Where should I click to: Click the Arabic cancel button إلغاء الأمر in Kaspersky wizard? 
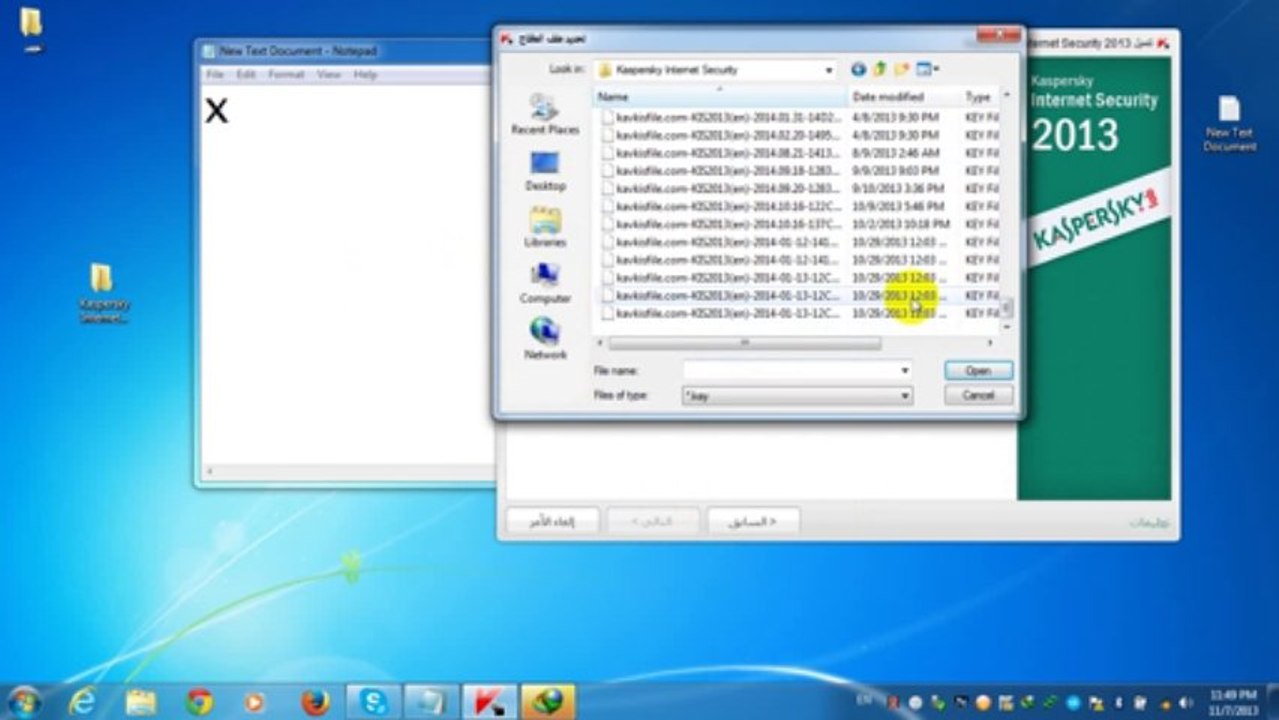tap(553, 521)
